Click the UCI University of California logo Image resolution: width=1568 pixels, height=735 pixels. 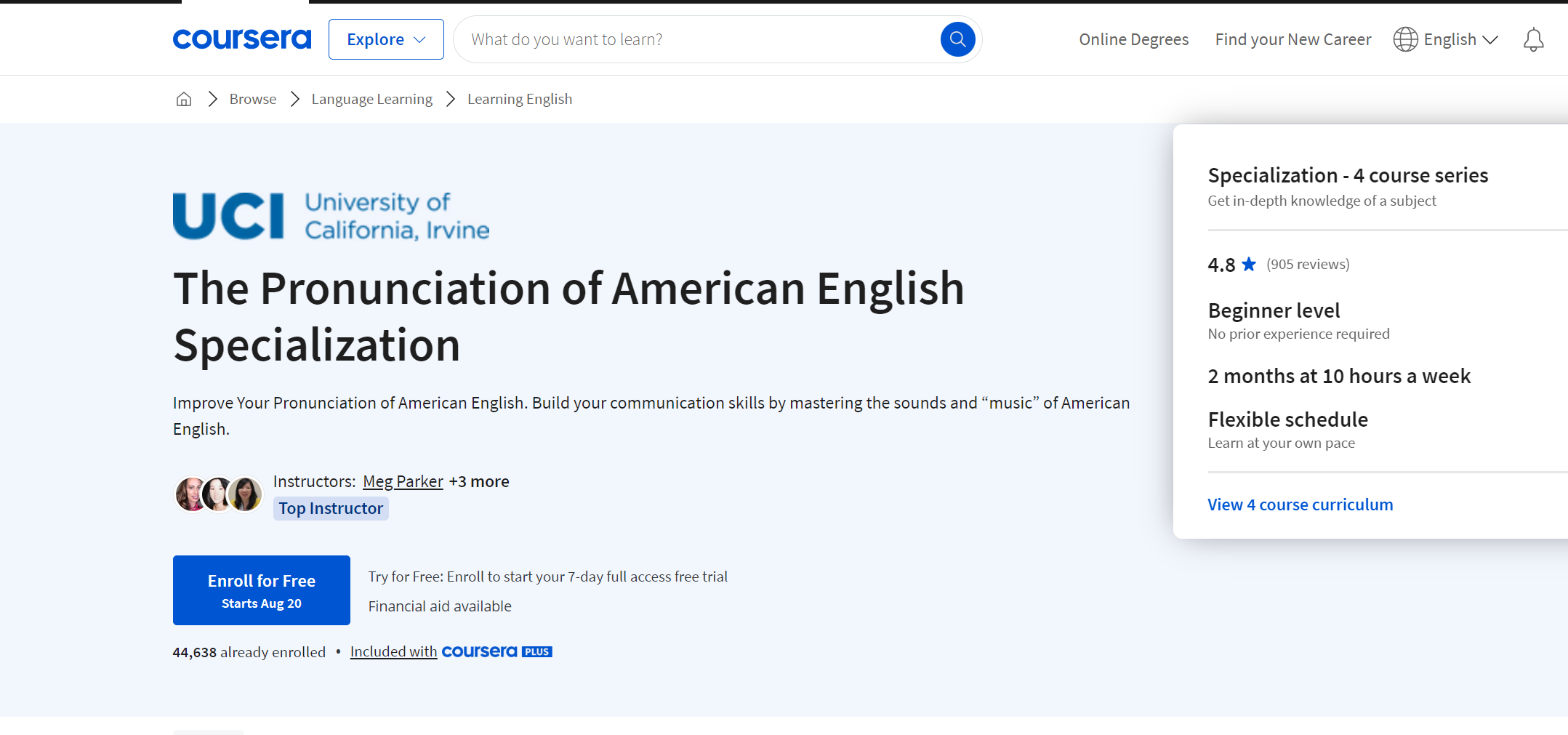331,216
